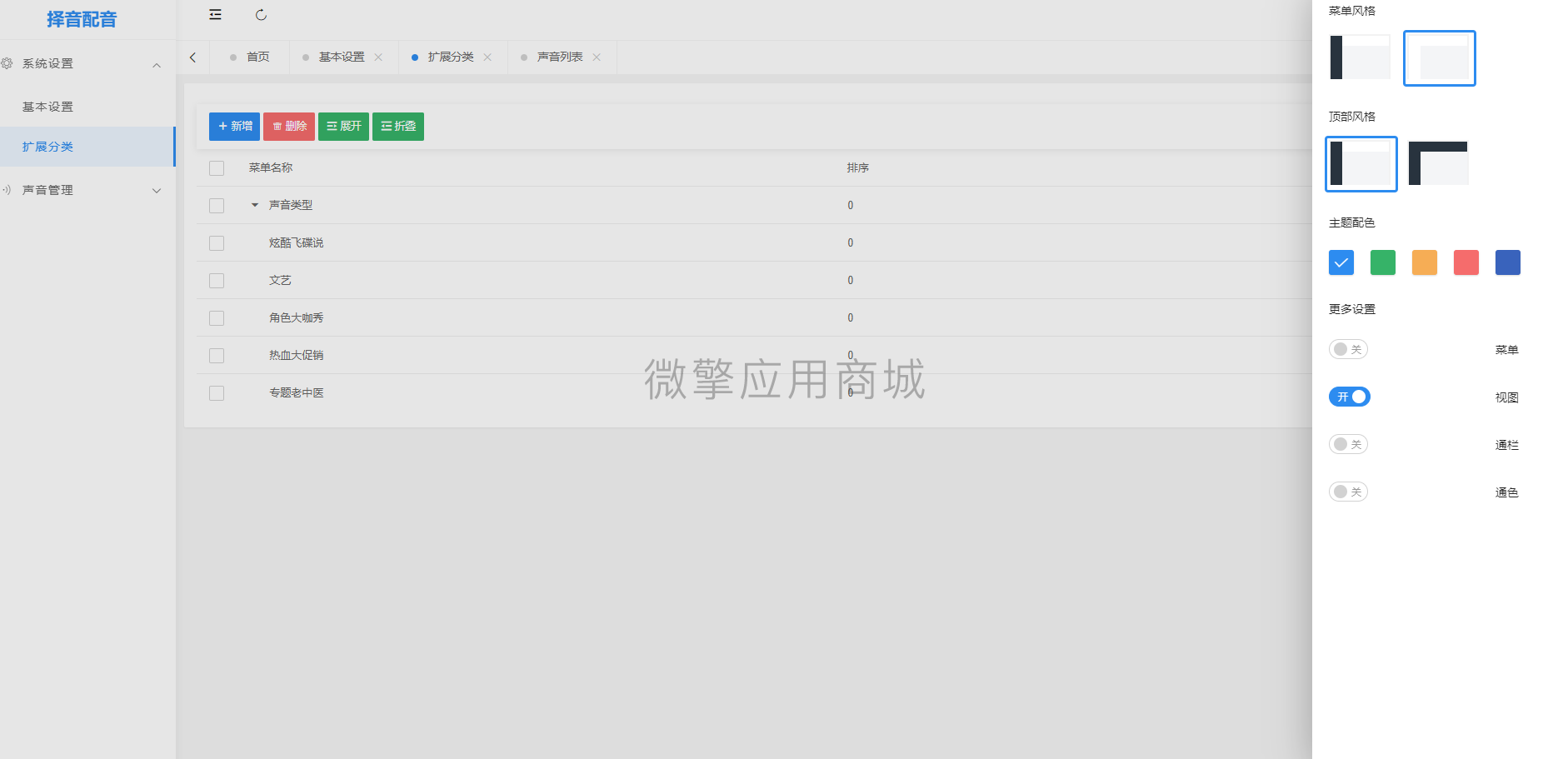This screenshot has height=759, width=1568.
Task: Select the dark top bar style
Action: pos(1439,163)
